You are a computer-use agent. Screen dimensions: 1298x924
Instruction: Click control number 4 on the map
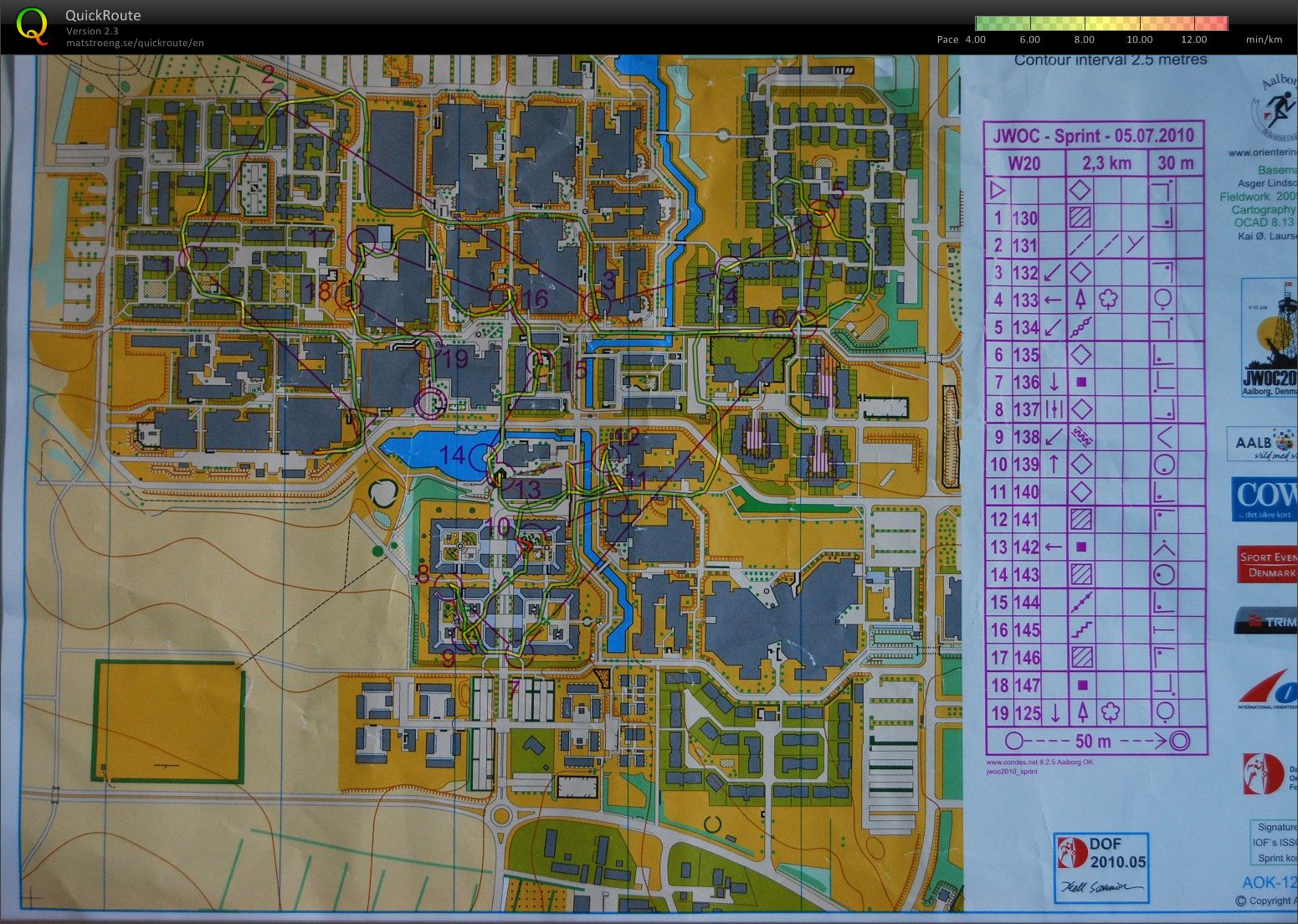[x=730, y=295]
